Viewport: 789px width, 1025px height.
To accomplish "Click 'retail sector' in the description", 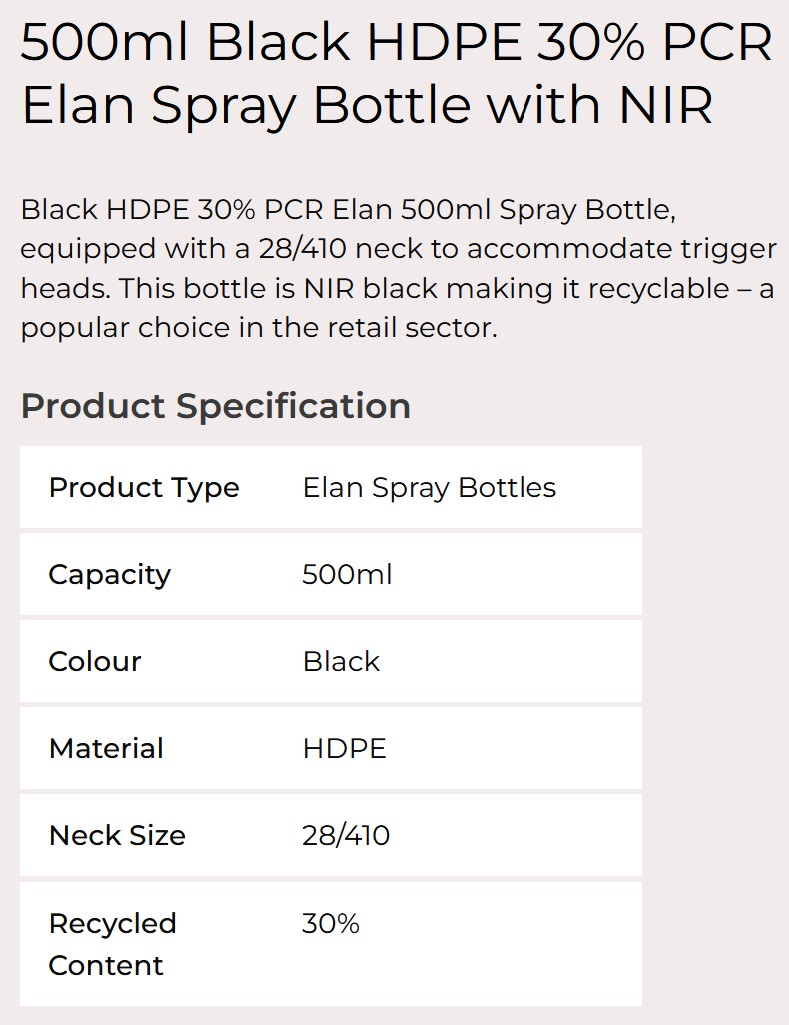I will point(412,328).
